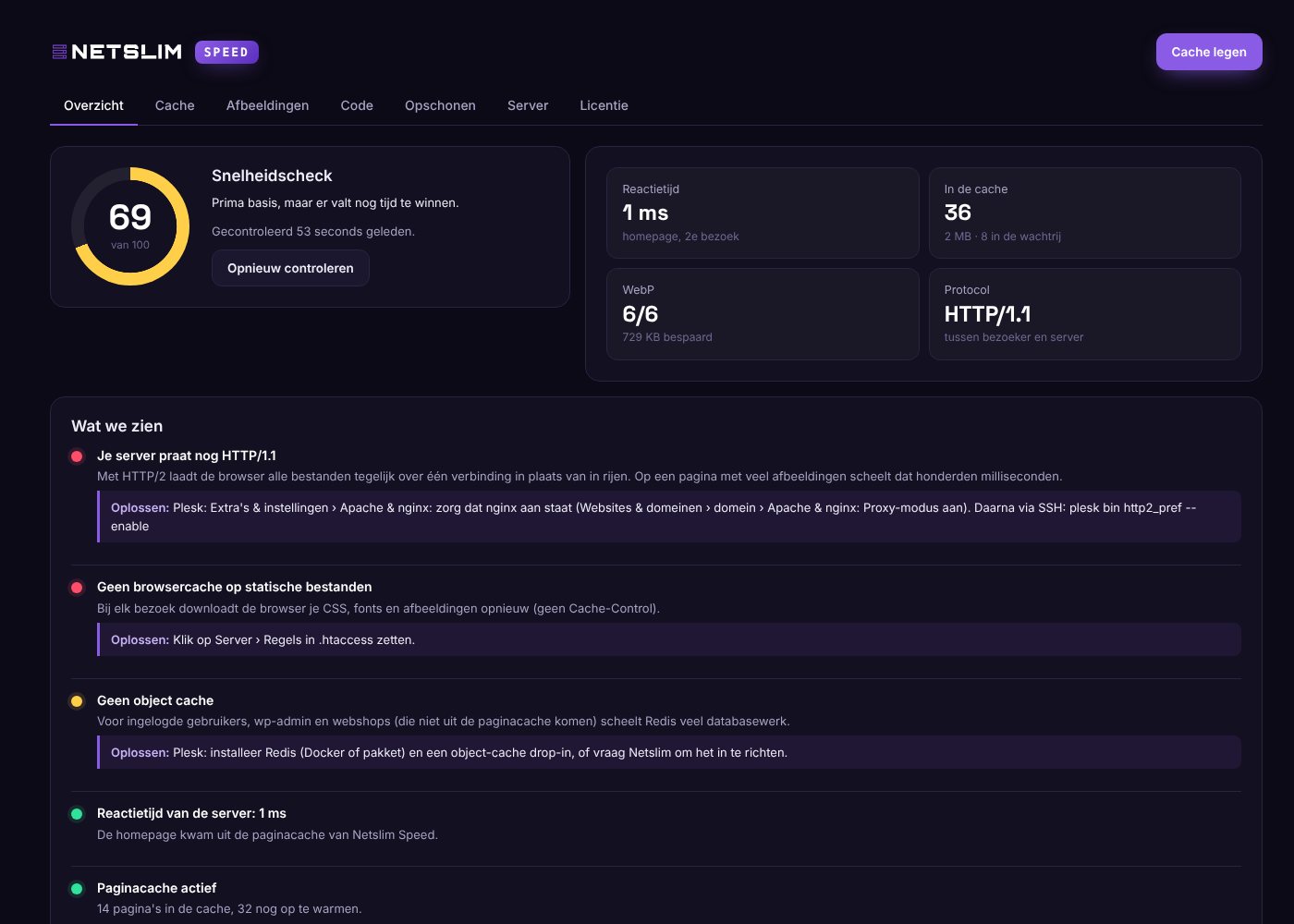The image size is (1294, 924).
Task: Click Opnieuw controleren button
Action: 290,268
